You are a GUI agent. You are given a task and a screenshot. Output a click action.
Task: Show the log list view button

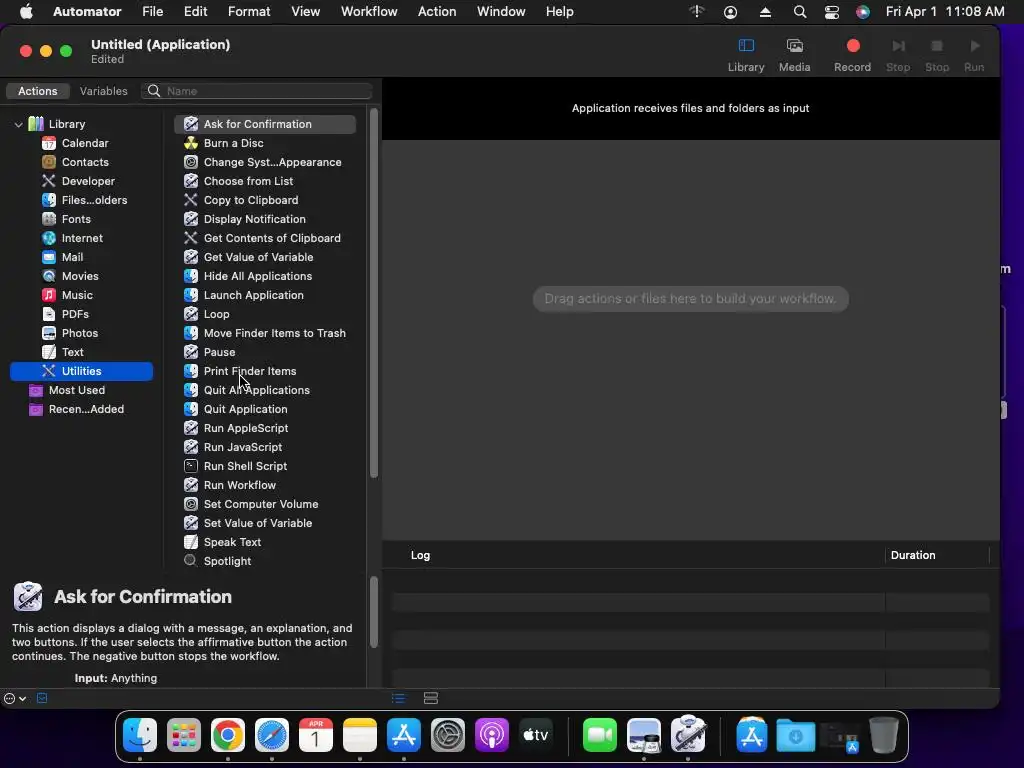click(398, 698)
